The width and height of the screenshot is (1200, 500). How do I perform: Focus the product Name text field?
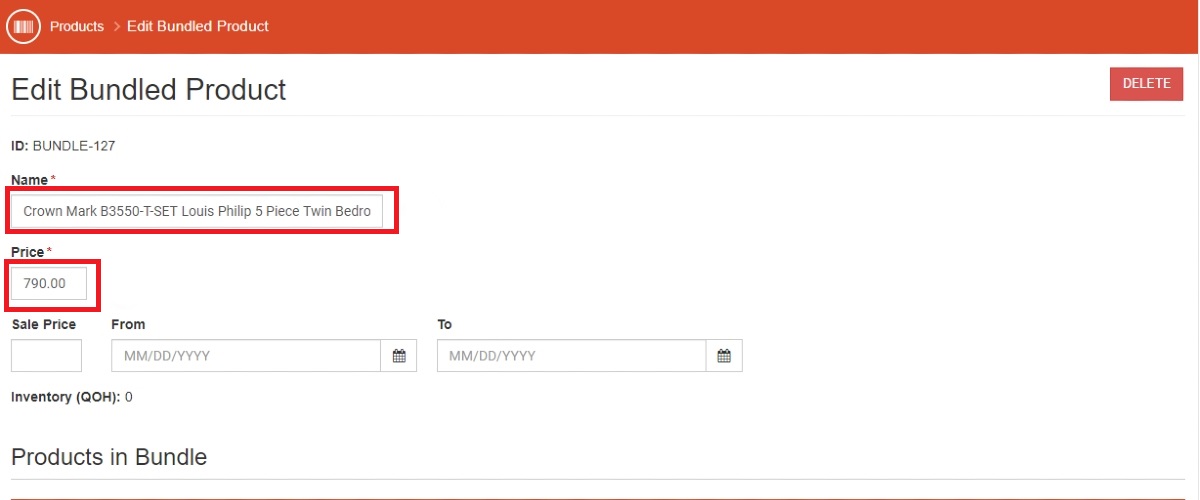[197, 211]
